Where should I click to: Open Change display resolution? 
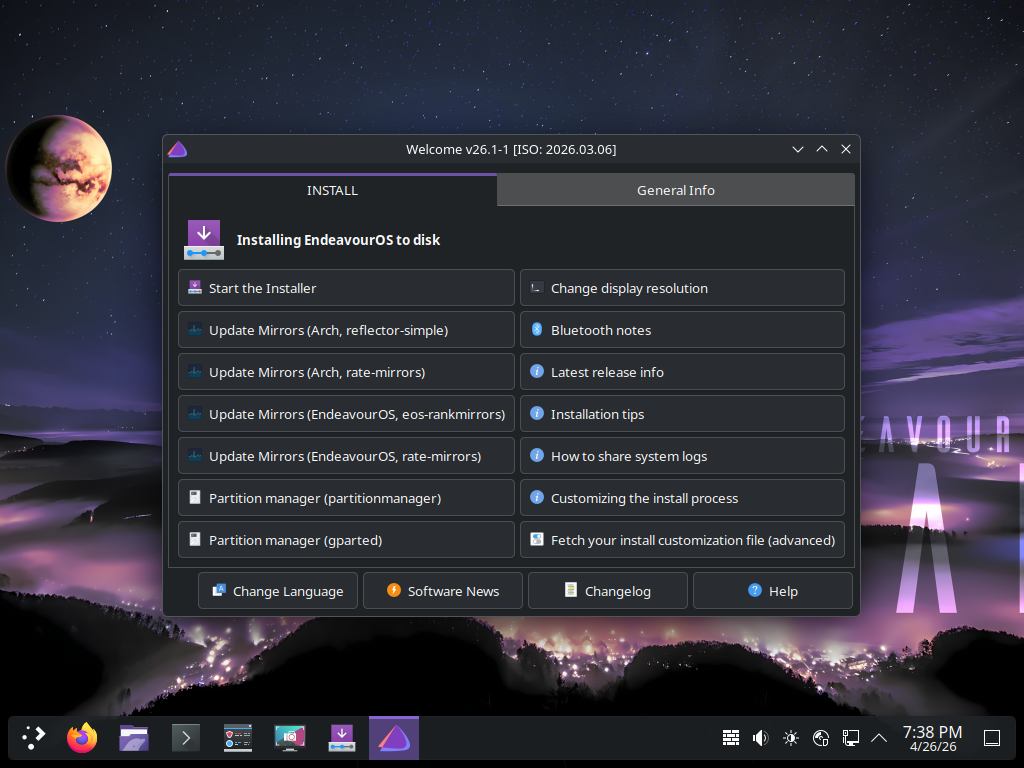point(682,288)
